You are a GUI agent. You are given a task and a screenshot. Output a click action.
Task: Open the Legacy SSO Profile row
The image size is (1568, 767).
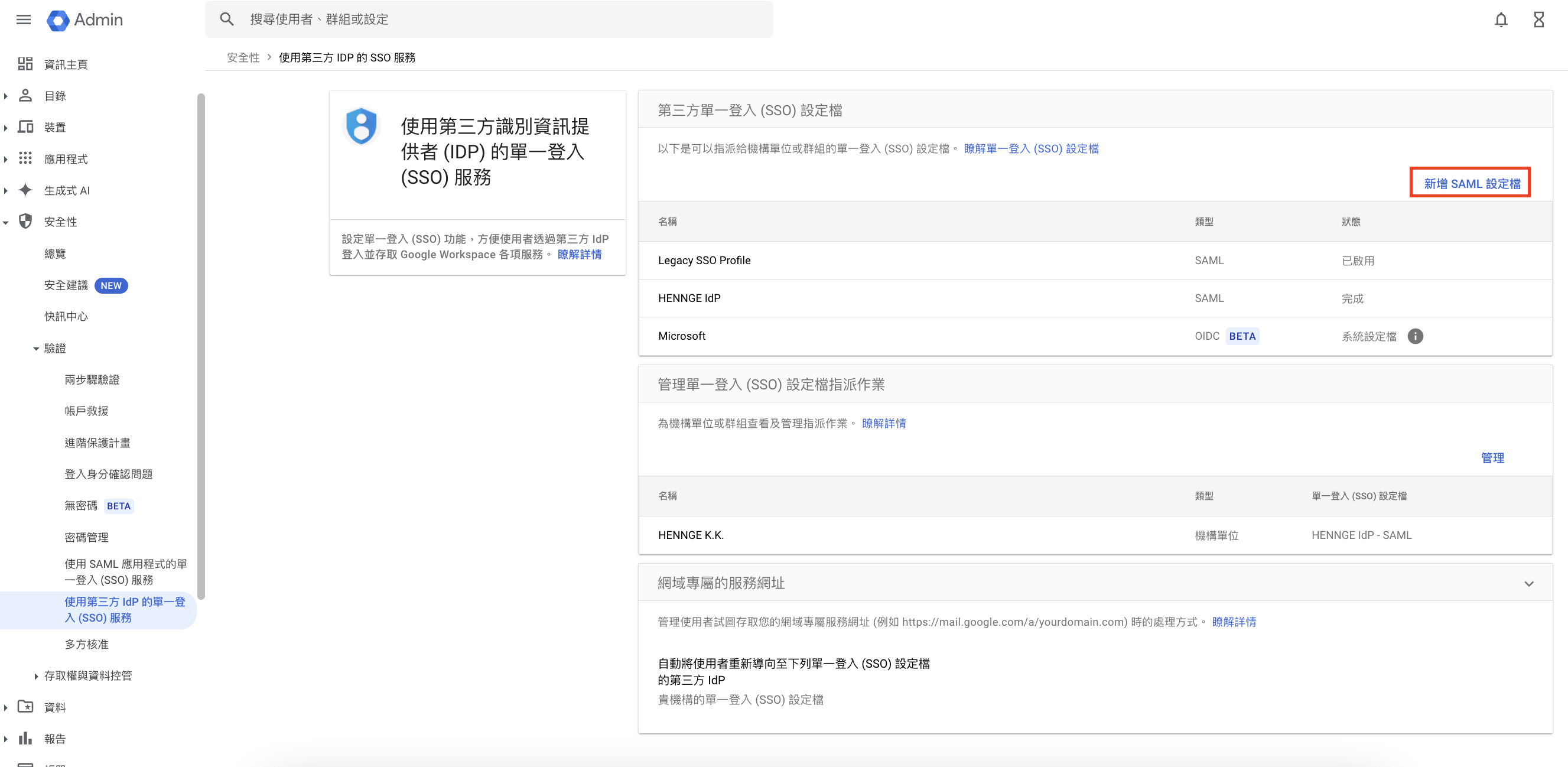[1094, 260]
